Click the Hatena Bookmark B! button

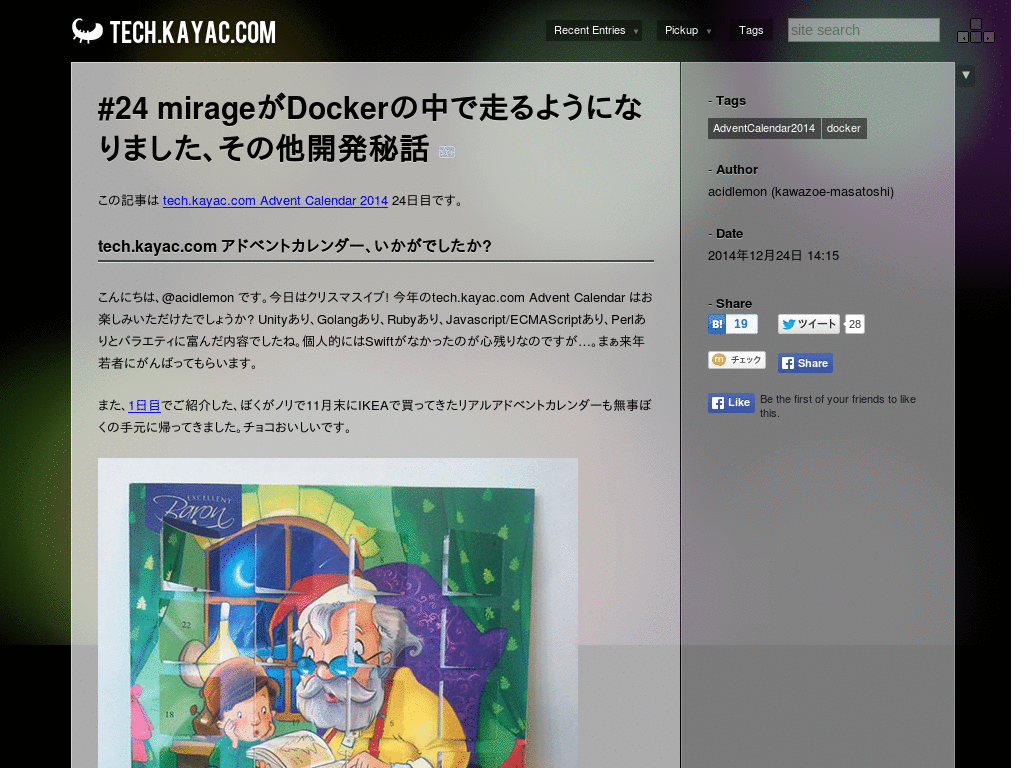[716, 324]
